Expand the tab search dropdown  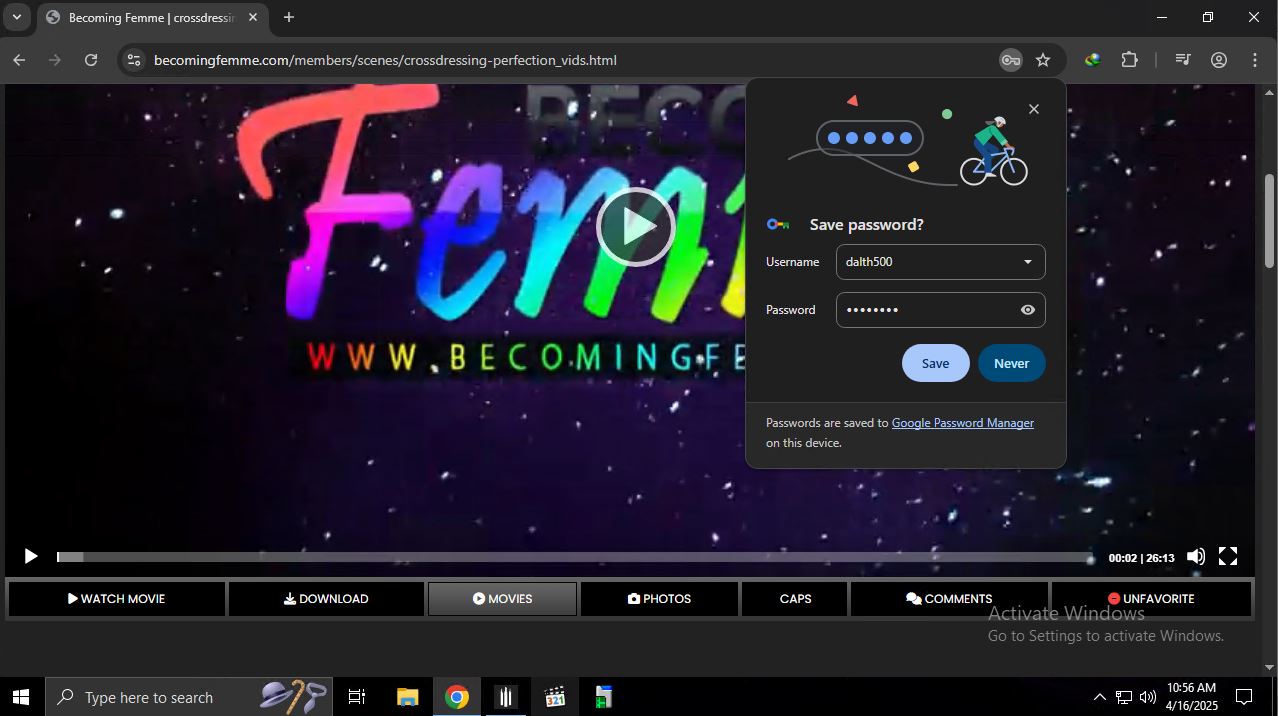point(16,17)
